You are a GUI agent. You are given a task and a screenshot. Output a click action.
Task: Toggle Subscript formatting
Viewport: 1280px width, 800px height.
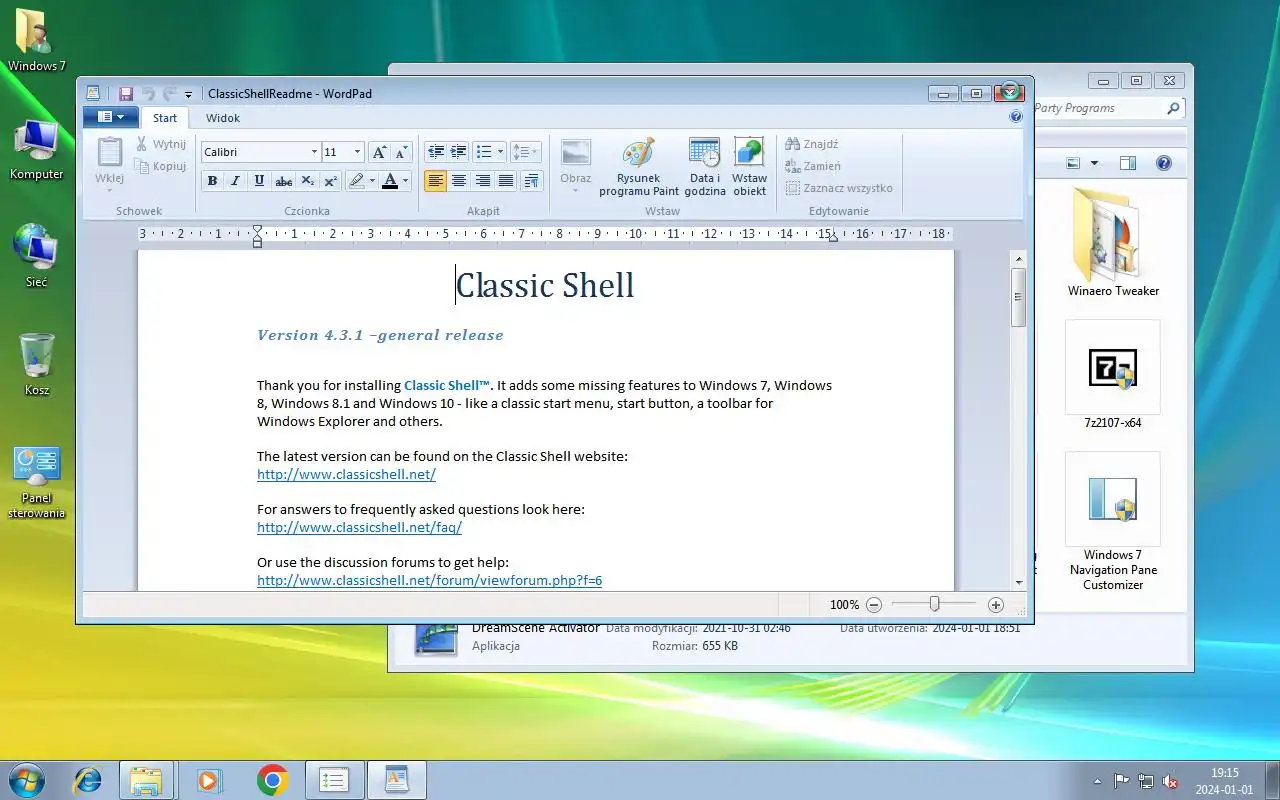308,181
